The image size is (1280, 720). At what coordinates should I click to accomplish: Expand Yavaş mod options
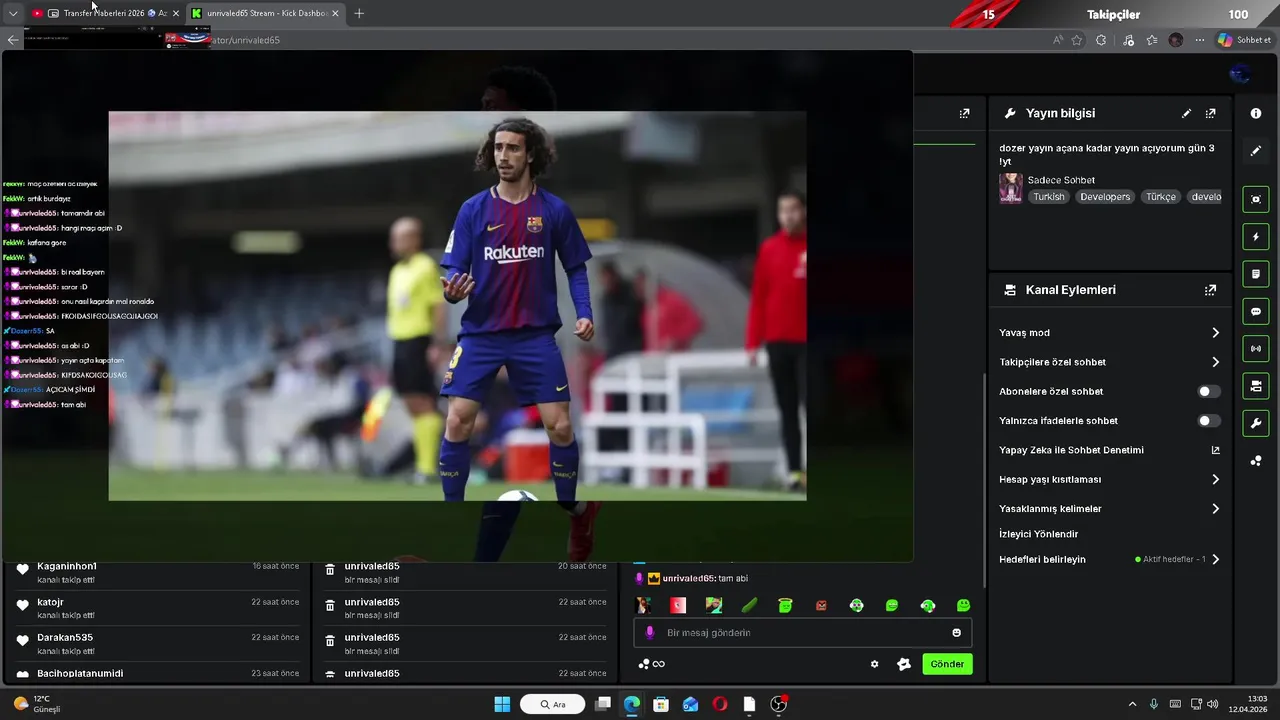pos(1216,333)
